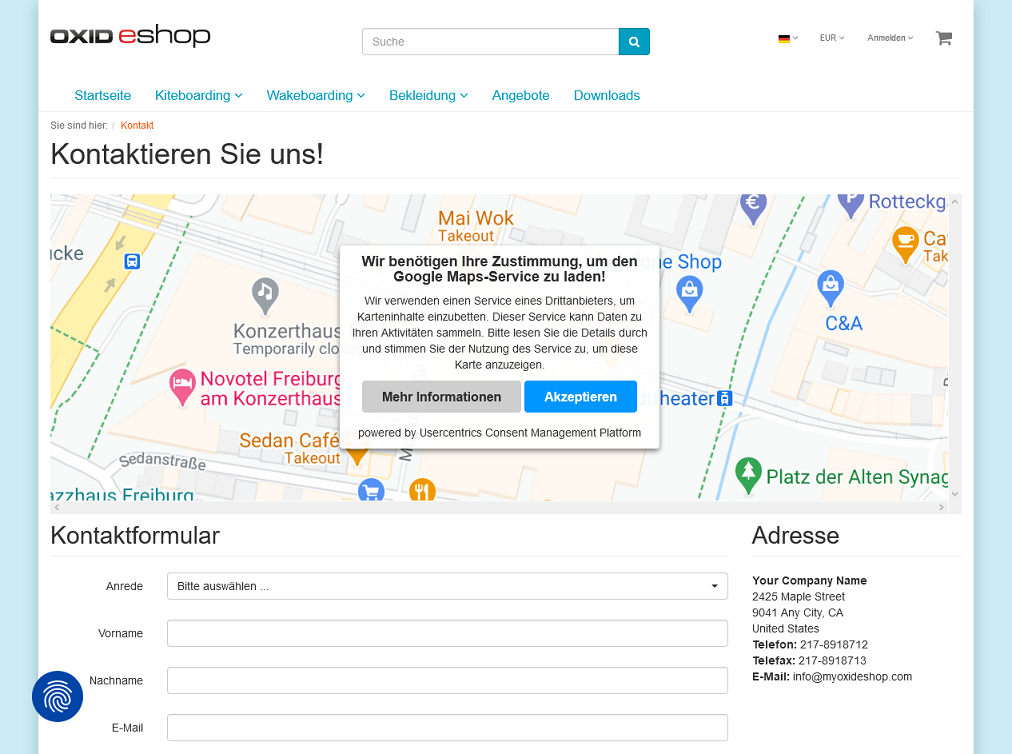Click the map's right scroll arrow
This screenshot has height=754, width=1012.
point(941,507)
